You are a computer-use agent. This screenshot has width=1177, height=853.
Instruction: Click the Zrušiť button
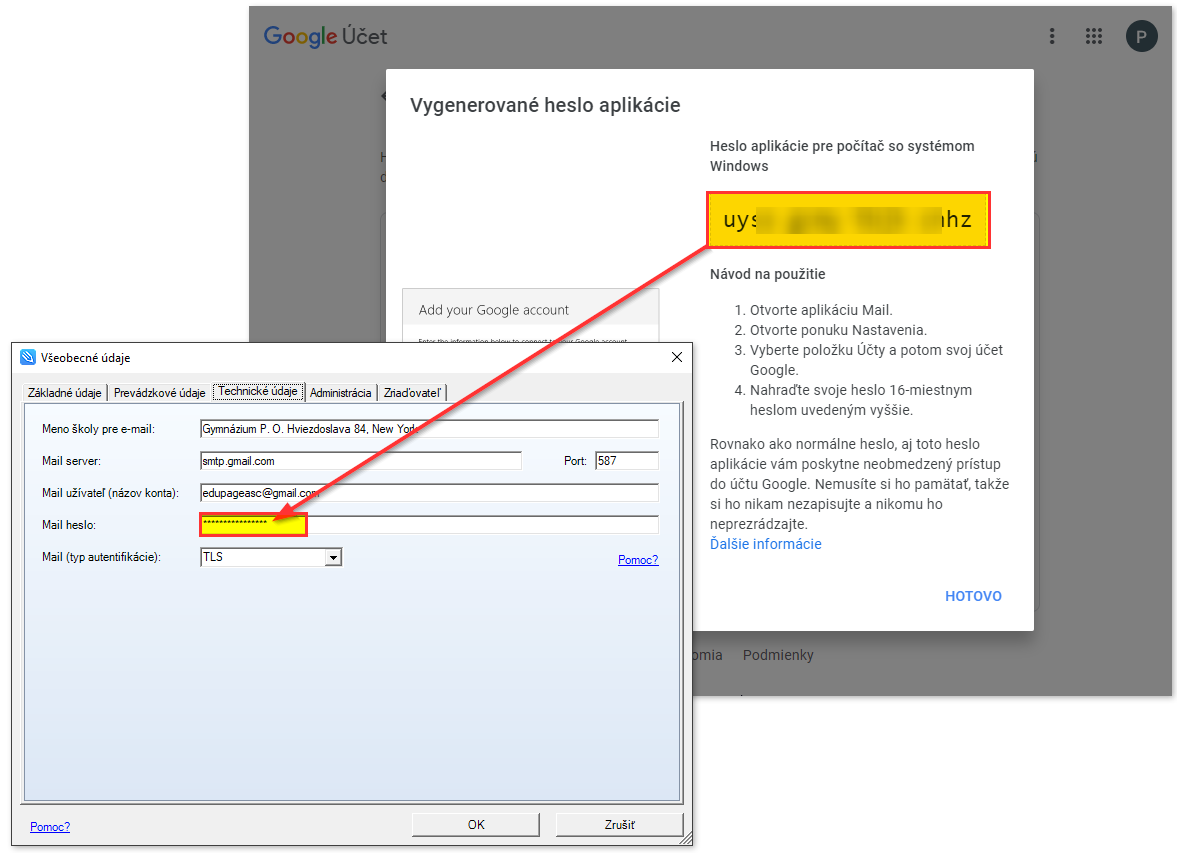pos(619,824)
